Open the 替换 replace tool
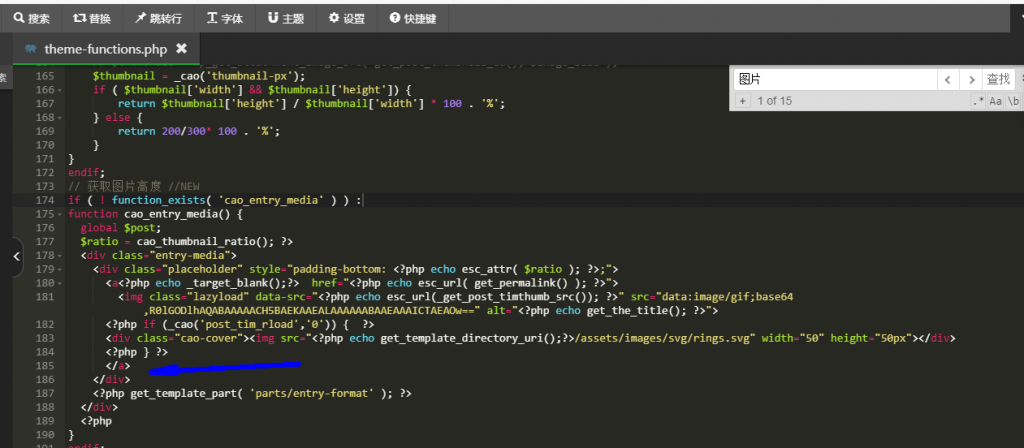1024x448 pixels. tap(94, 18)
